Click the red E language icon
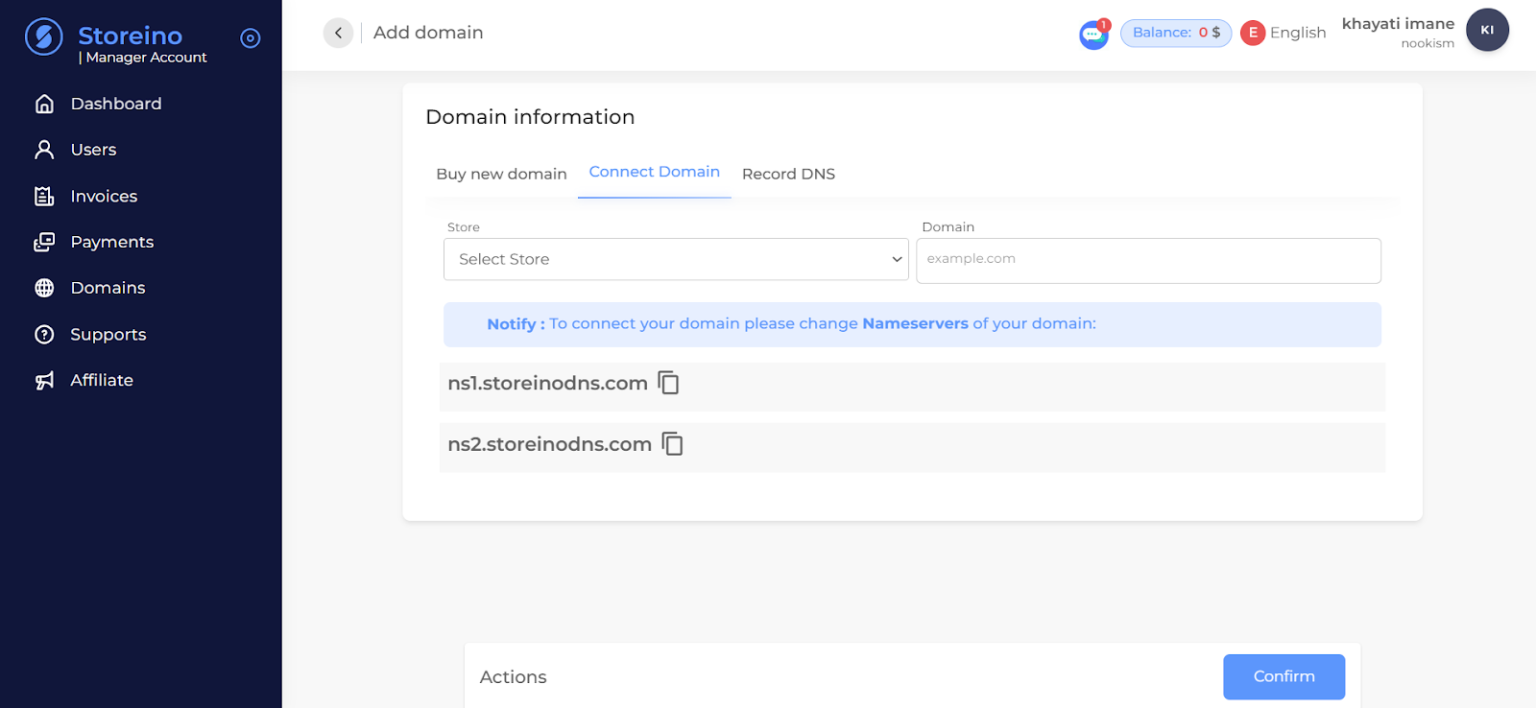1536x708 pixels. (x=1252, y=33)
